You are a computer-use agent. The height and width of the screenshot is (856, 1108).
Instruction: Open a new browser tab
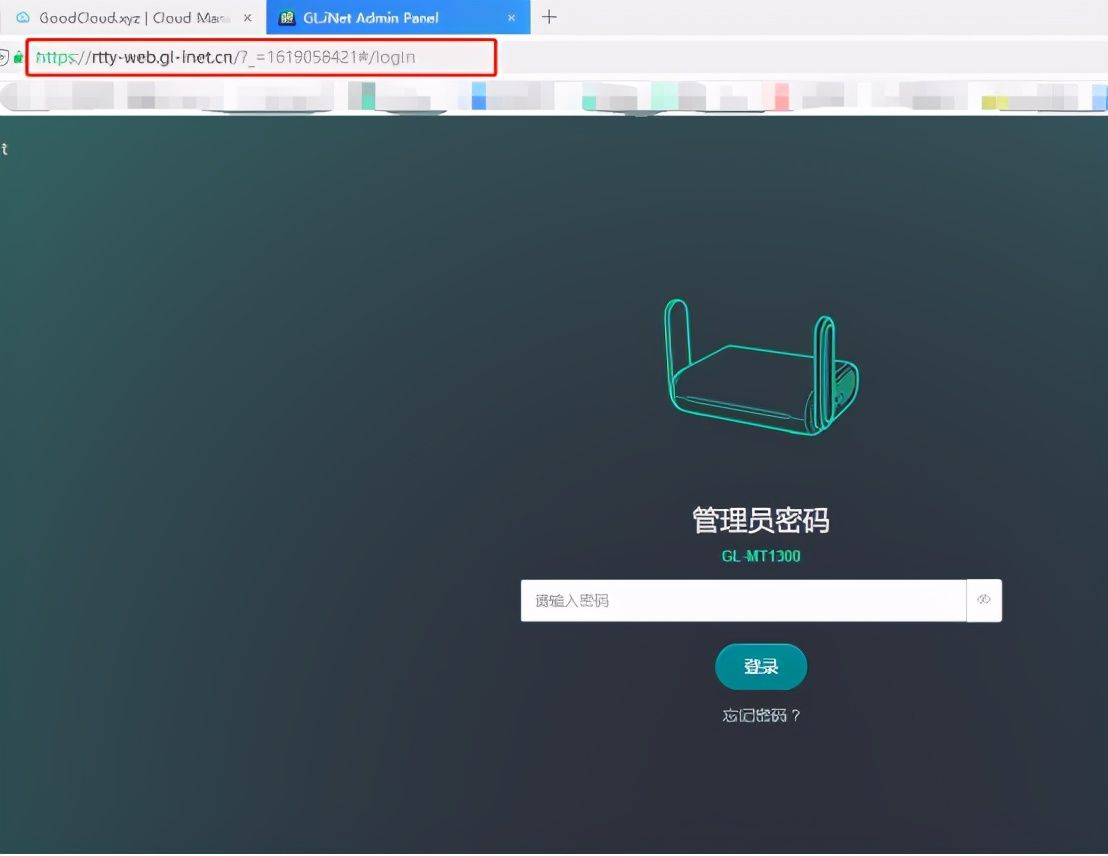pos(549,17)
